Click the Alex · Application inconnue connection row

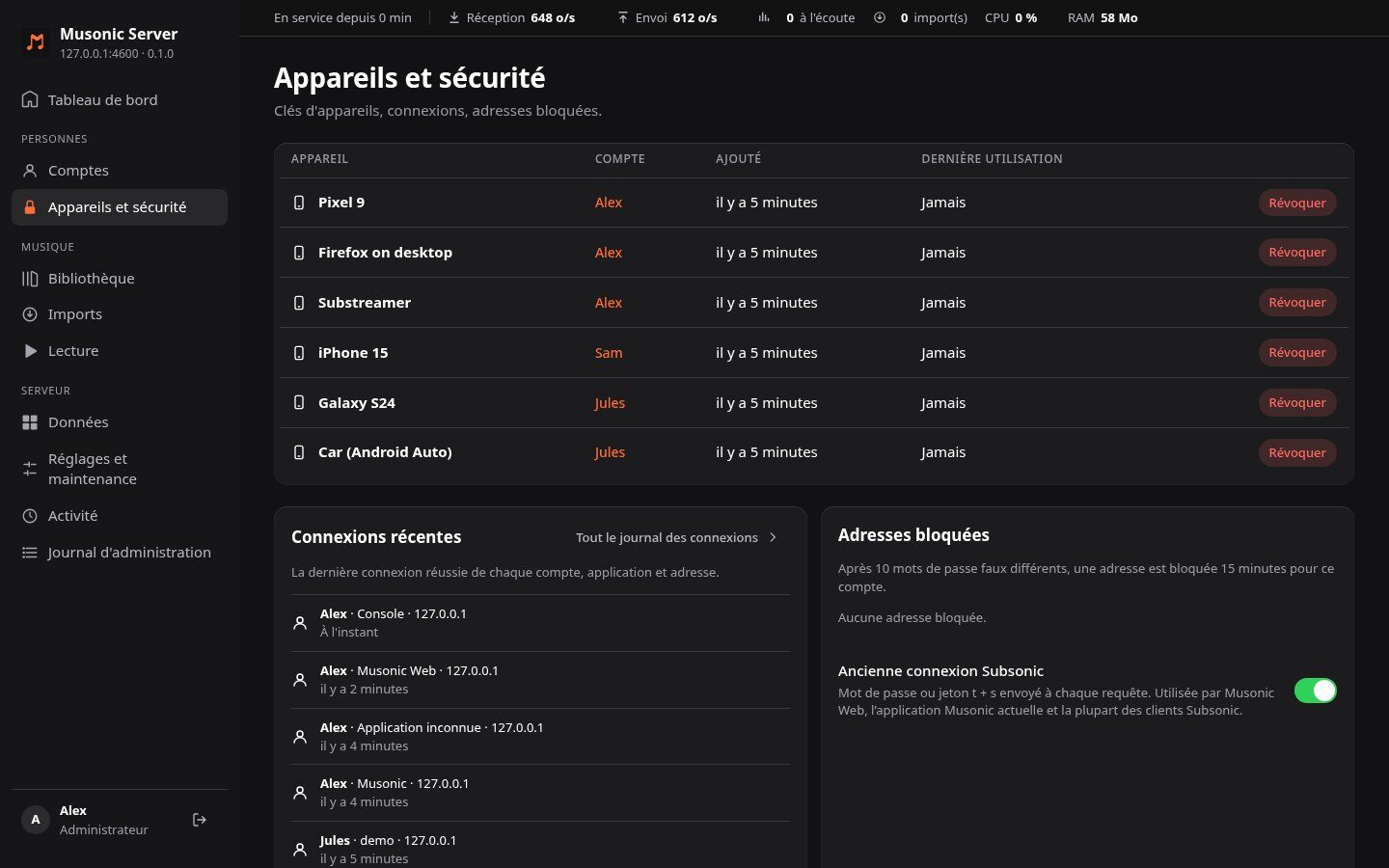point(540,737)
